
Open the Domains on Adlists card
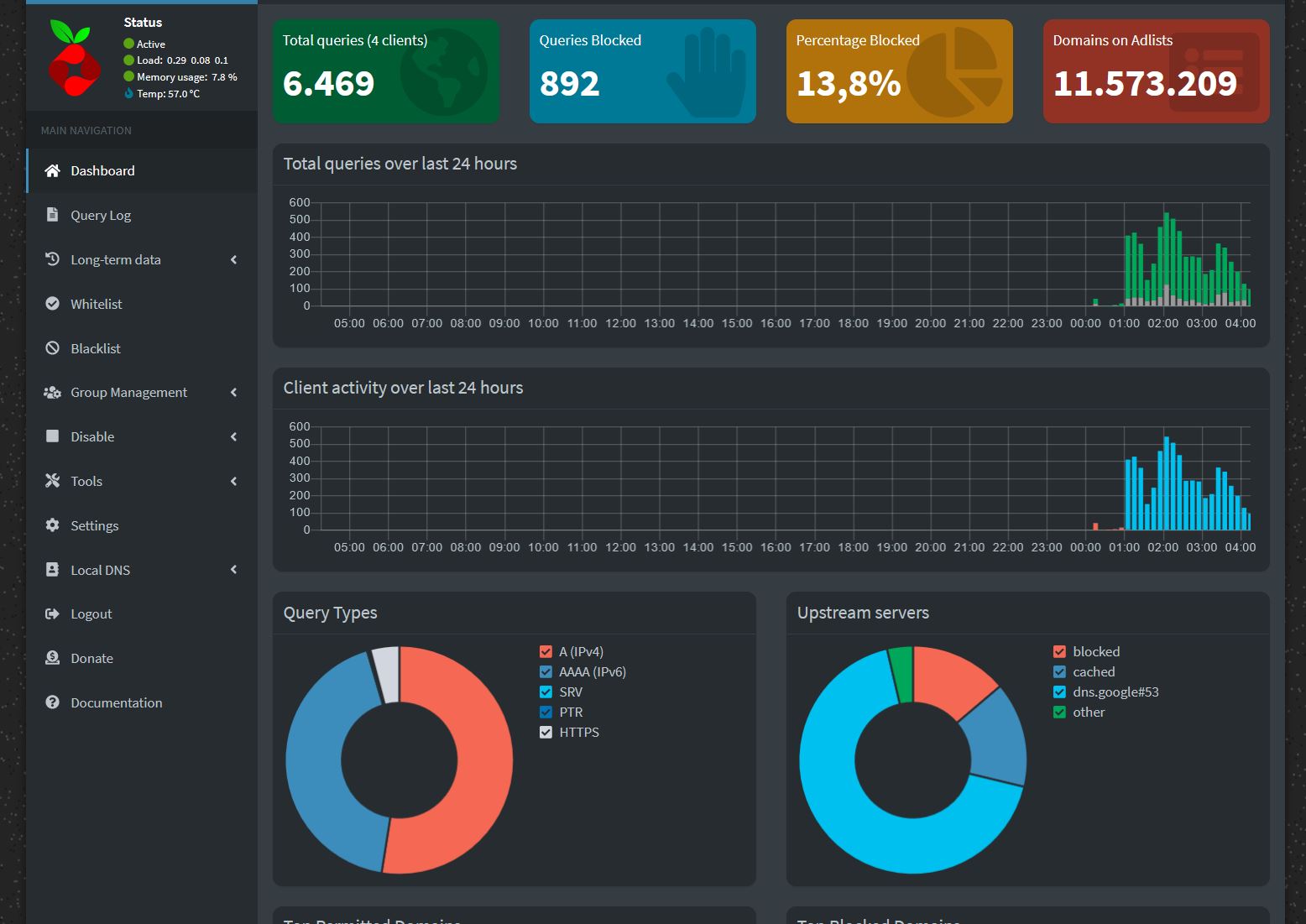click(1157, 71)
